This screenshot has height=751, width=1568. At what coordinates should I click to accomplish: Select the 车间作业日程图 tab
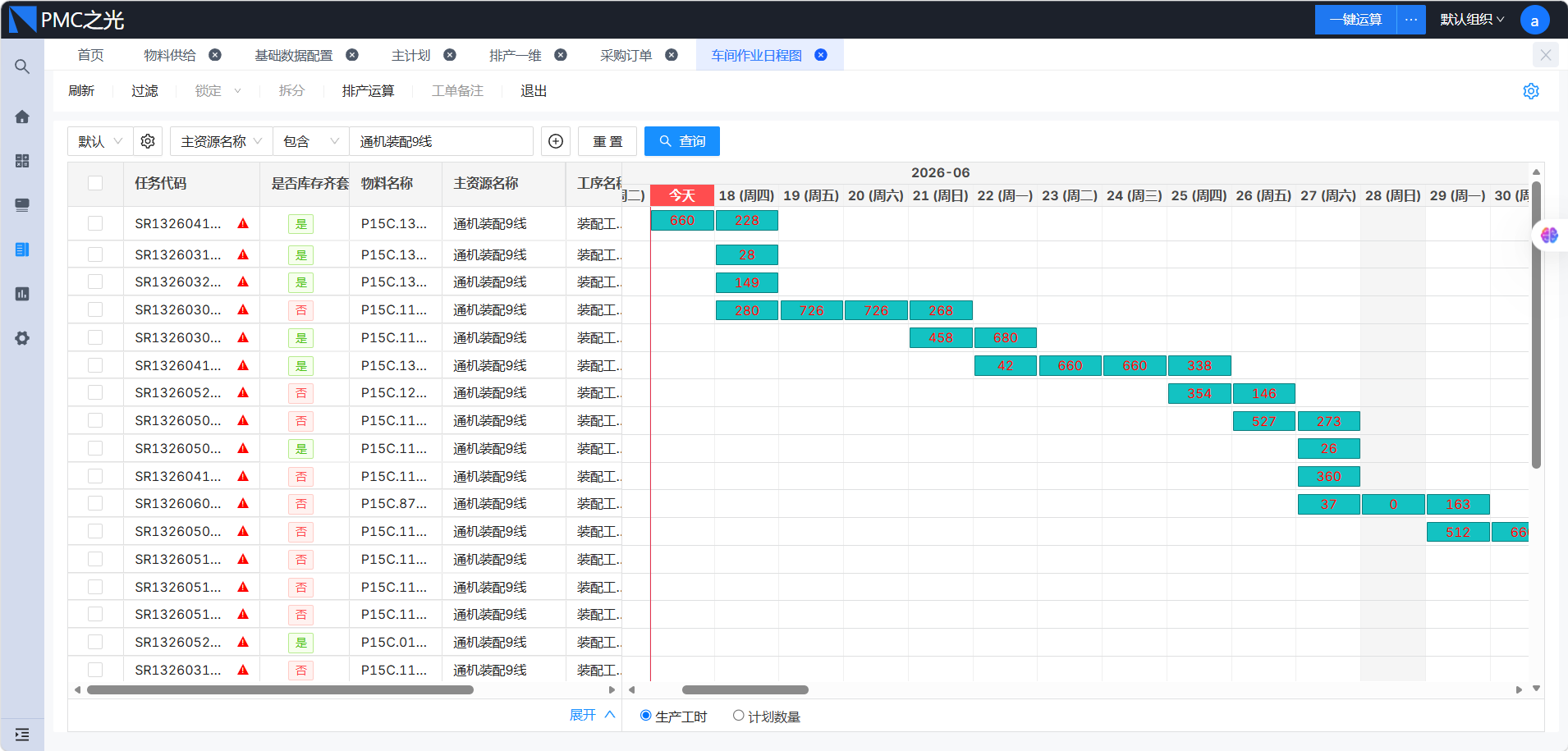[756, 55]
